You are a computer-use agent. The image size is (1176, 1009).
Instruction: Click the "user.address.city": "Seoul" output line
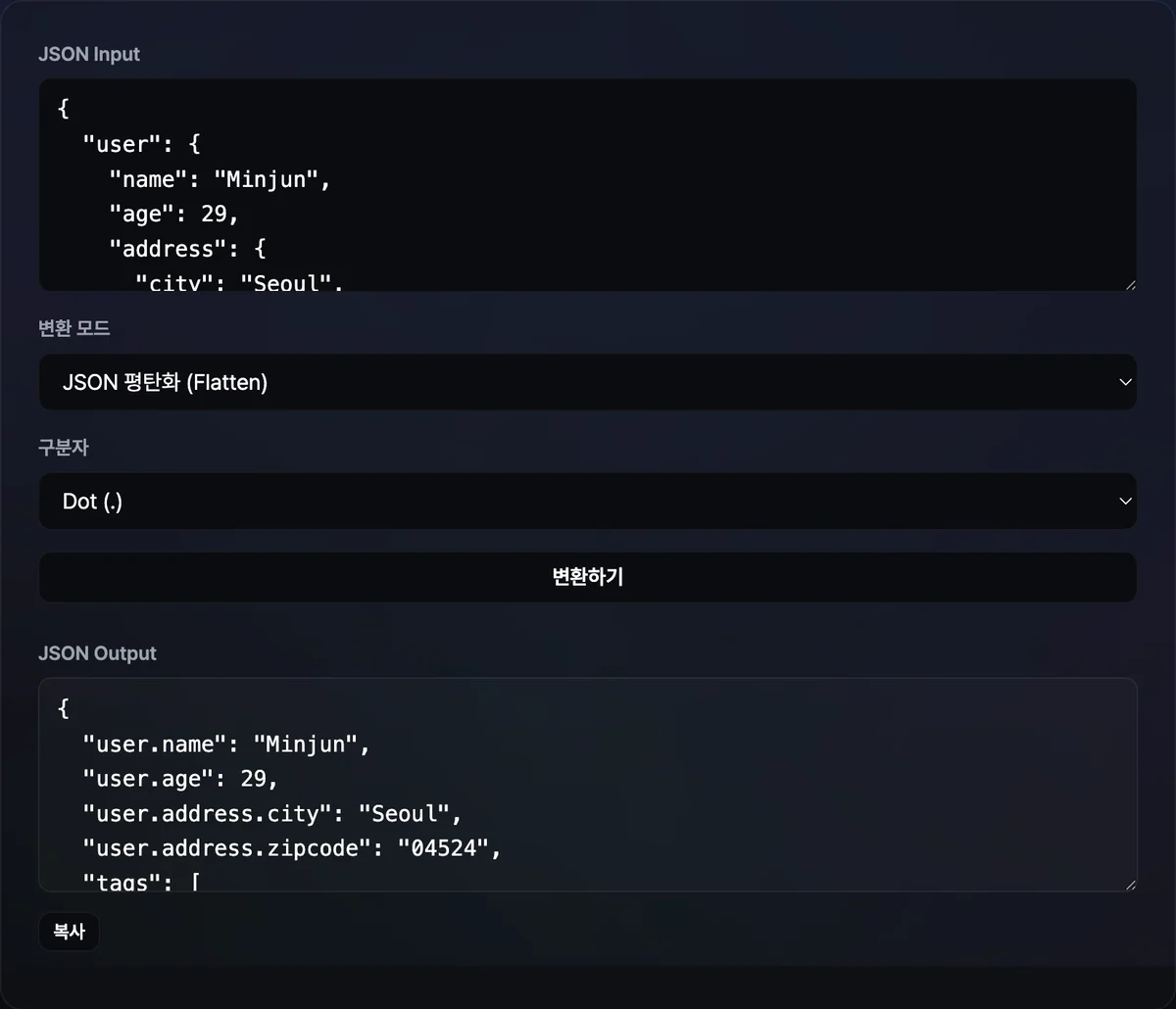coord(272,814)
